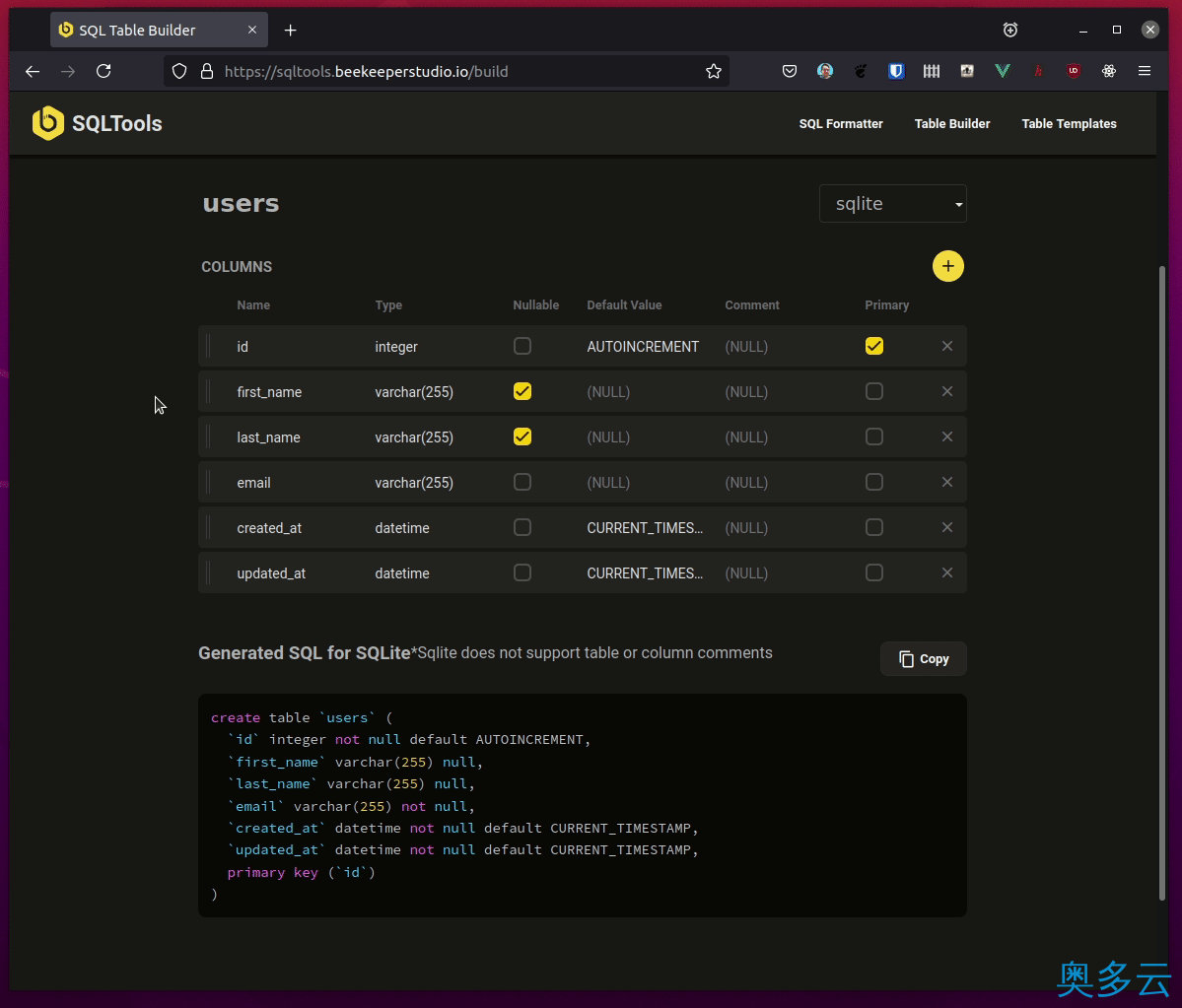Open the Firefox hamburger application menu
1182x1008 pixels.
point(1145,71)
